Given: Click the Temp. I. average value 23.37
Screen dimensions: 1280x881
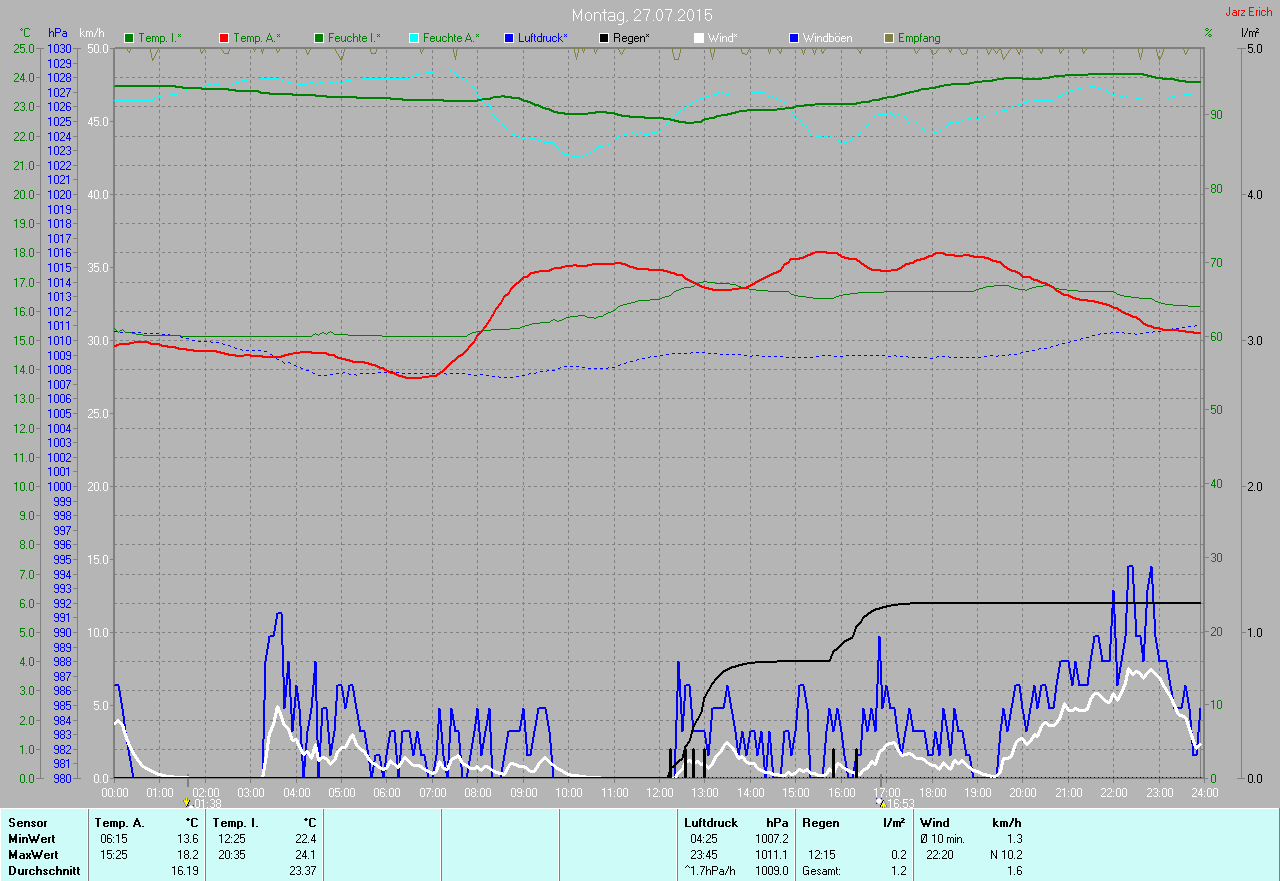Looking at the screenshot, I should (302, 871).
